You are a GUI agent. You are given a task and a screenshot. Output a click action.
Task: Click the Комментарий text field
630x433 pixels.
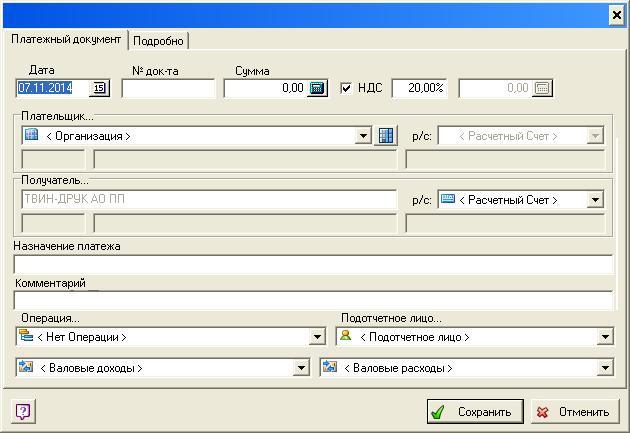point(313,300)
